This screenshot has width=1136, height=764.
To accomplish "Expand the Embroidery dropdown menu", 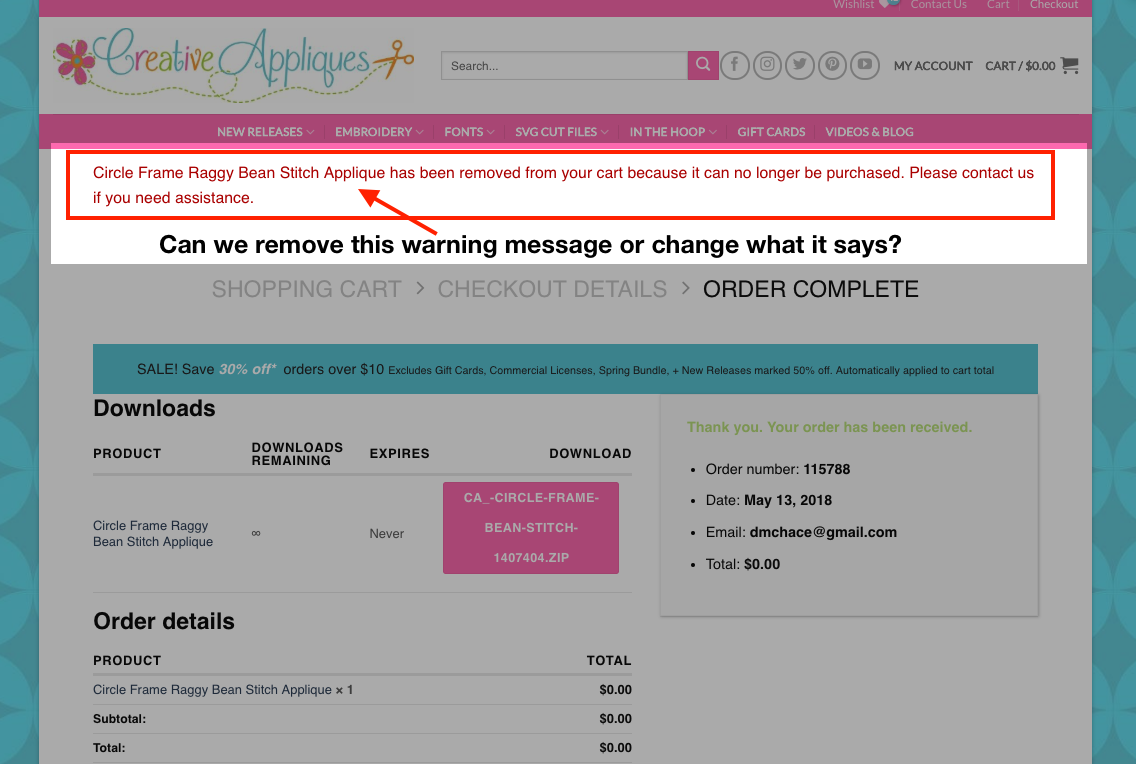I will coord(378,132).
